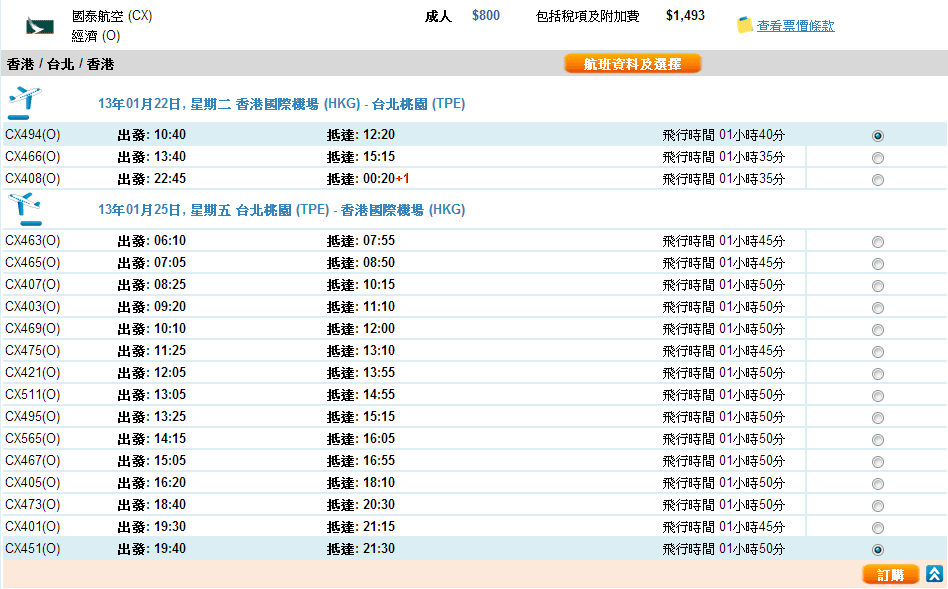Image resolution: width=948 pixels, height=589 pixels.
Task: Pick return flight CX565 at 14:15
Action: click(x=878, y=440)
